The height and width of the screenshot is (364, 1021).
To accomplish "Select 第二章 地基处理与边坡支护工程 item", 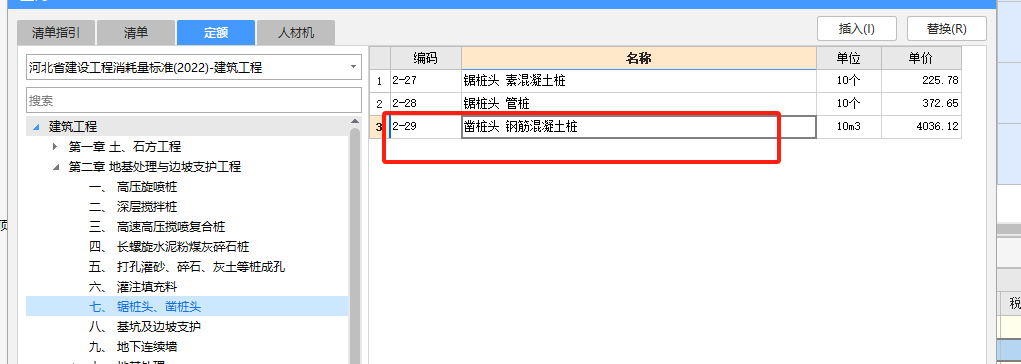I will point(155,167).
